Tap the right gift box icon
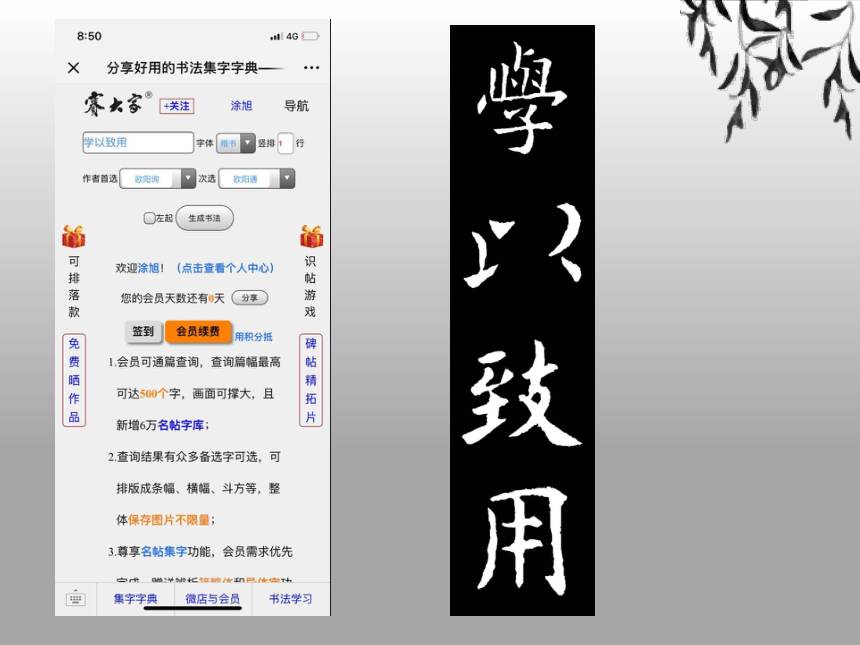Image resolution: width=860 pixels, height=645 pixels. (x=312, y=236)
